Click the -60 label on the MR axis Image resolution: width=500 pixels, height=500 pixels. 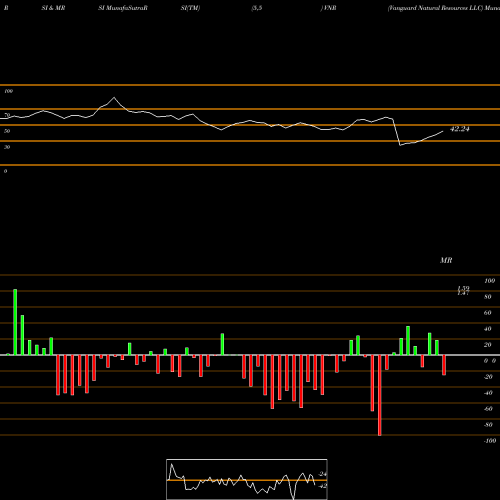pyautogui.click(x=488, y=409)
